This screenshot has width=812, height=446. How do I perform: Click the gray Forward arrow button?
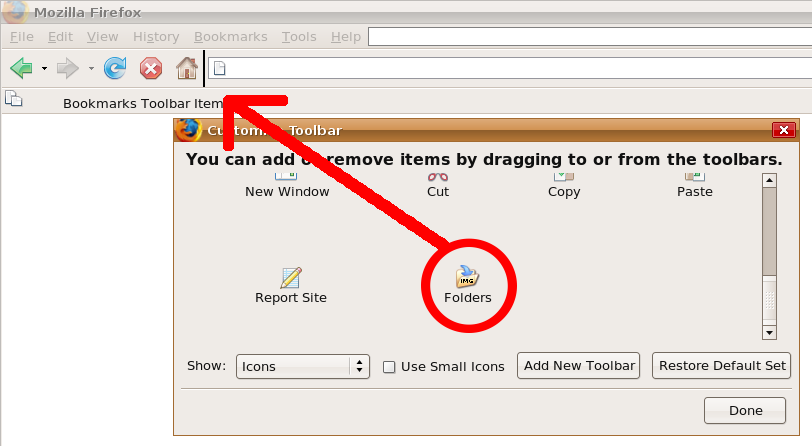67,68
